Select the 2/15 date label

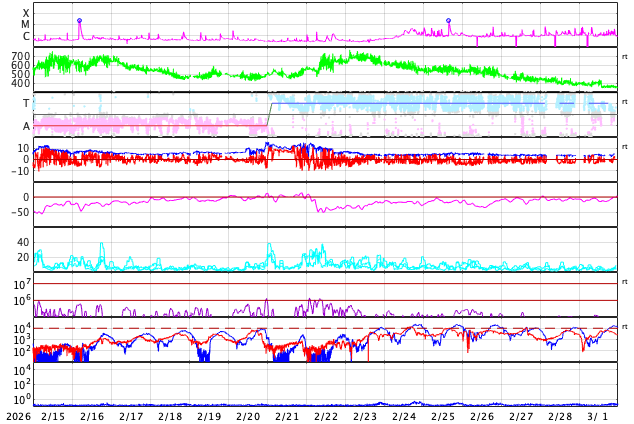tap(53, 416)
